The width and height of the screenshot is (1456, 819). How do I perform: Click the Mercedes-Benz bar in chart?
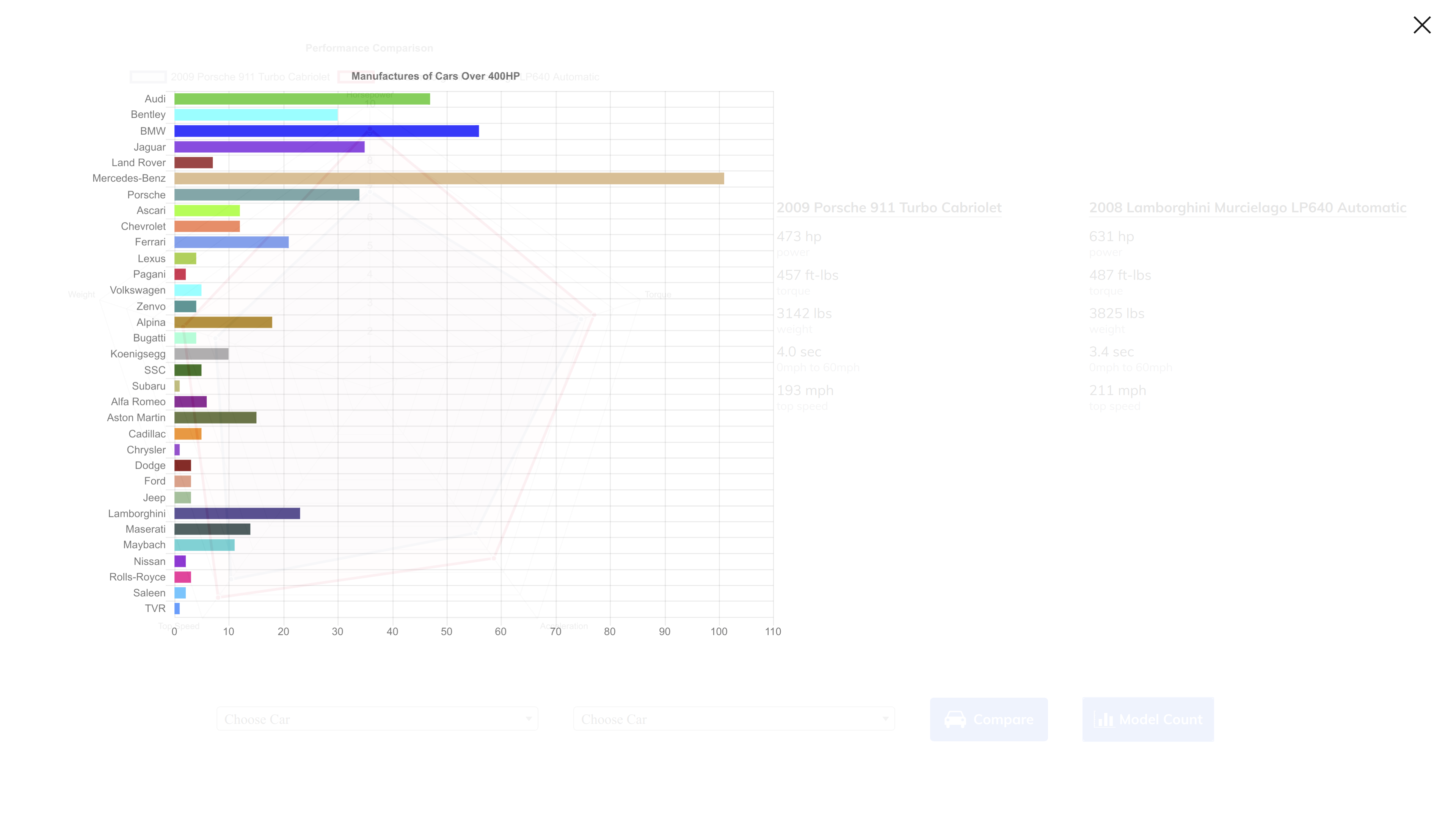[x=449, y=179]
